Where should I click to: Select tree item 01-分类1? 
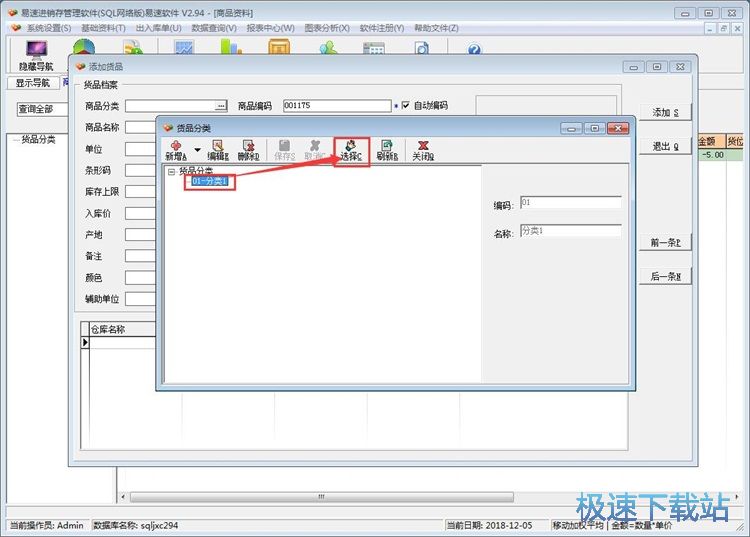(209, 181)
